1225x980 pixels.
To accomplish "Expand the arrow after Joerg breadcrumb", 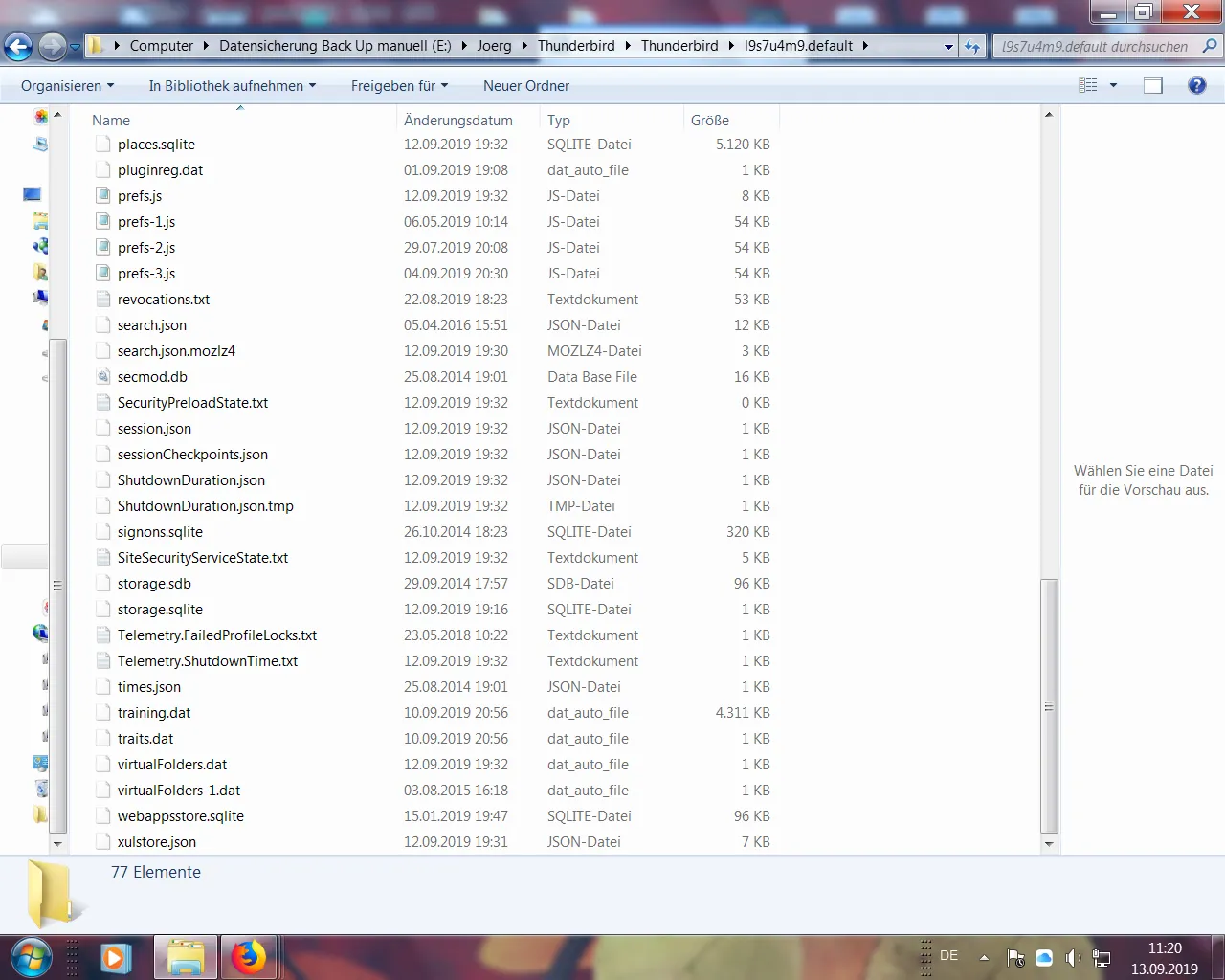I will click(x=524, y=46).
